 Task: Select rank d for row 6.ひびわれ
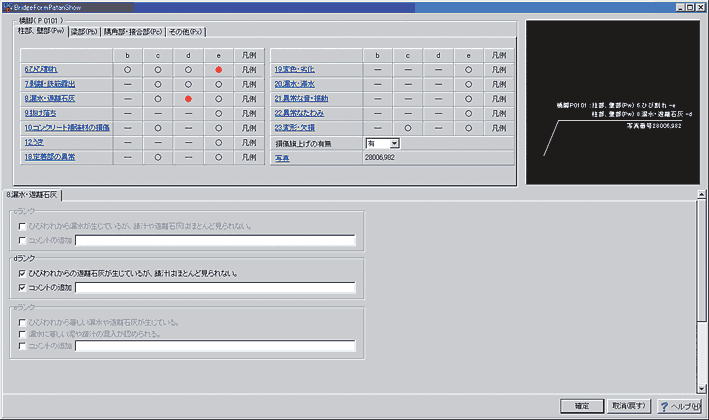coord(188,70)
